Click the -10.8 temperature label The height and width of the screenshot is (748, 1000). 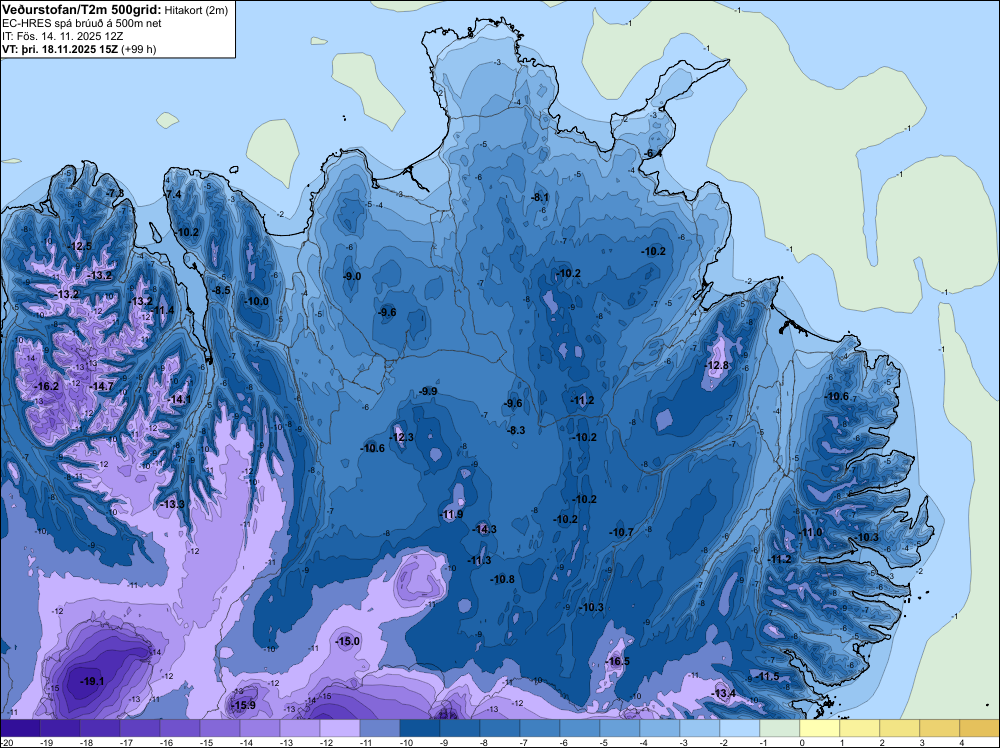502,579
